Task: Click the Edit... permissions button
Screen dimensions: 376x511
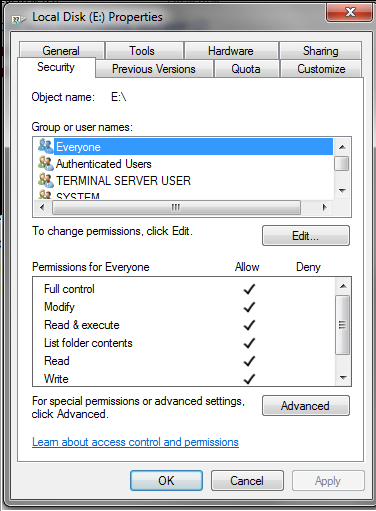Action: click(x=306, y=236)
